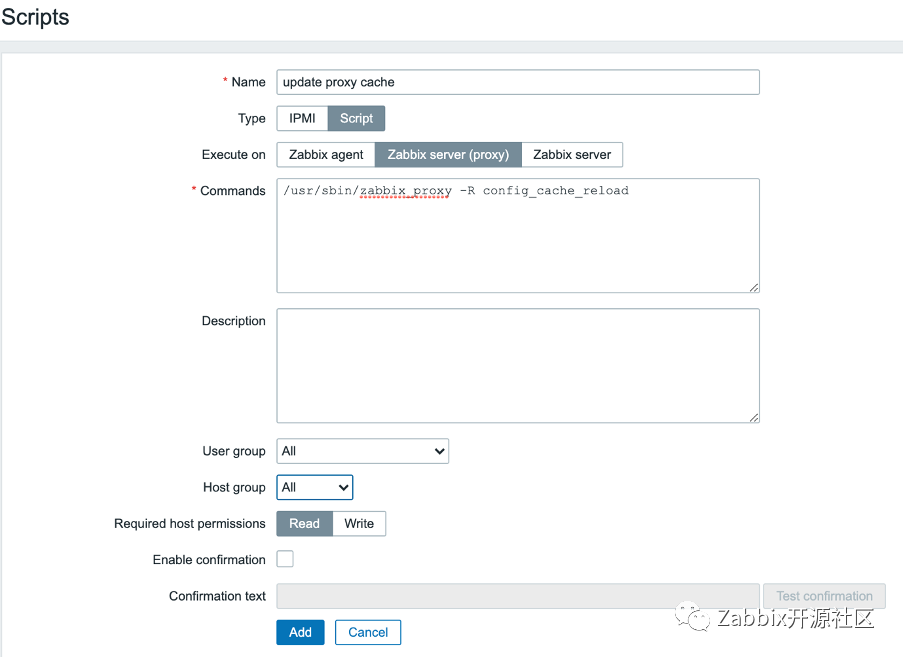Click the Commands field label
The height and width of the screenshot is (658, 904).
pos(232,191)
